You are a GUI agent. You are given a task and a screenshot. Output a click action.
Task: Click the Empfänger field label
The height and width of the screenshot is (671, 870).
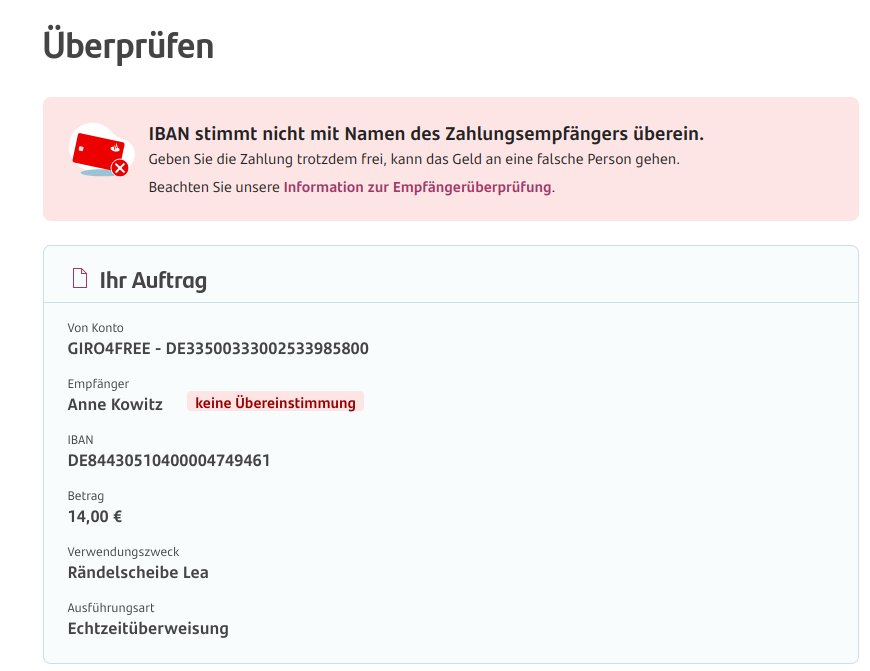coord(98,384)
